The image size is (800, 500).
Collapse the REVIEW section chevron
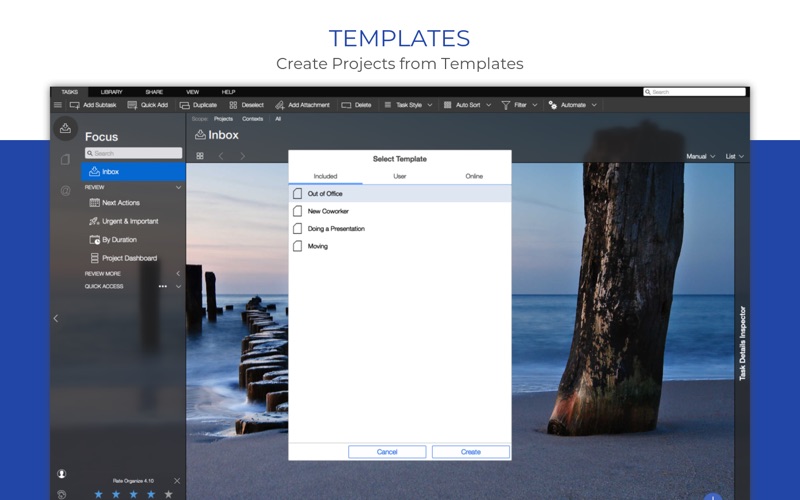[x=178, y=187]
